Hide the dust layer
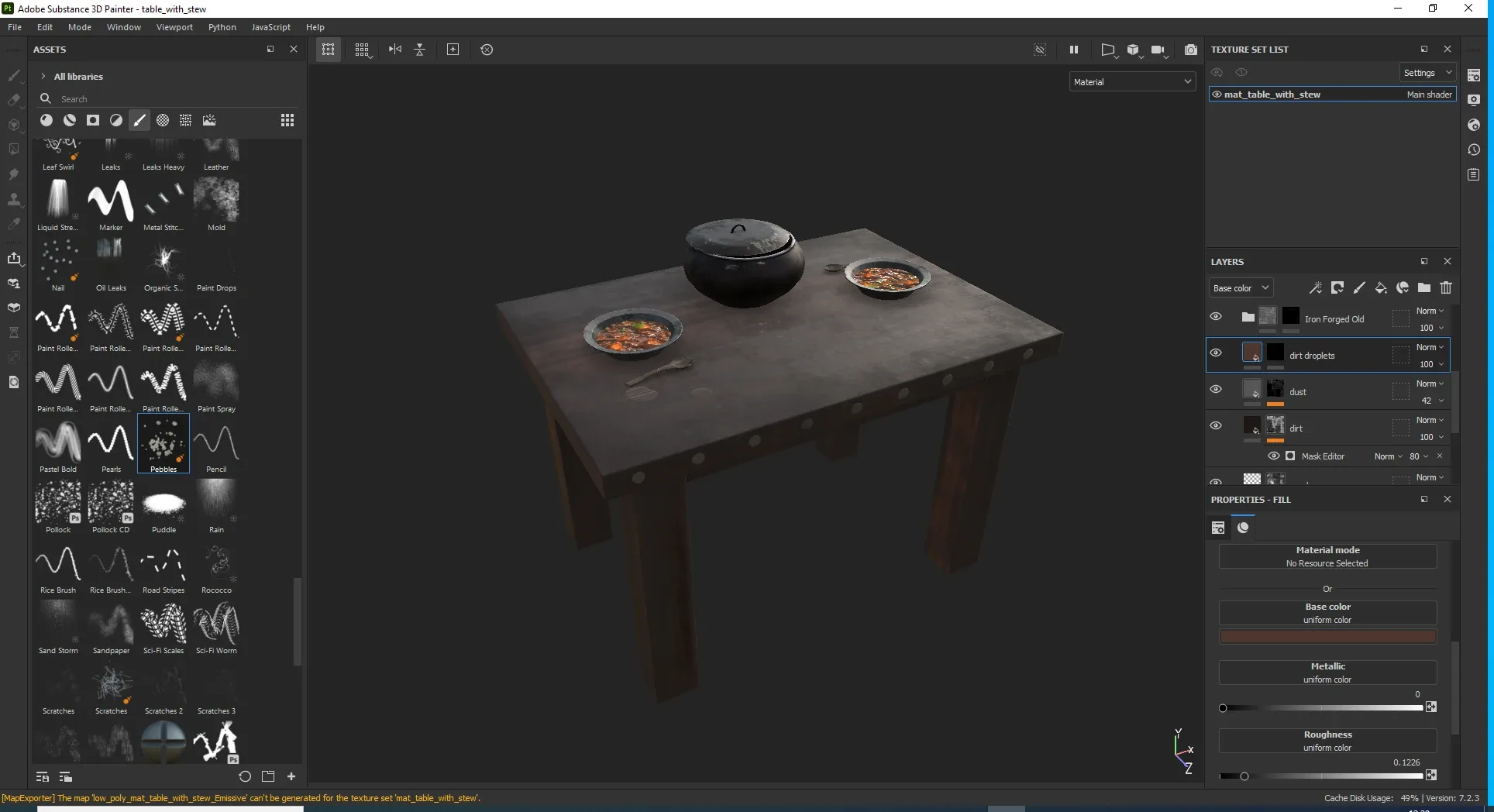The image size is (1494, 812). tap(1216, 389)
